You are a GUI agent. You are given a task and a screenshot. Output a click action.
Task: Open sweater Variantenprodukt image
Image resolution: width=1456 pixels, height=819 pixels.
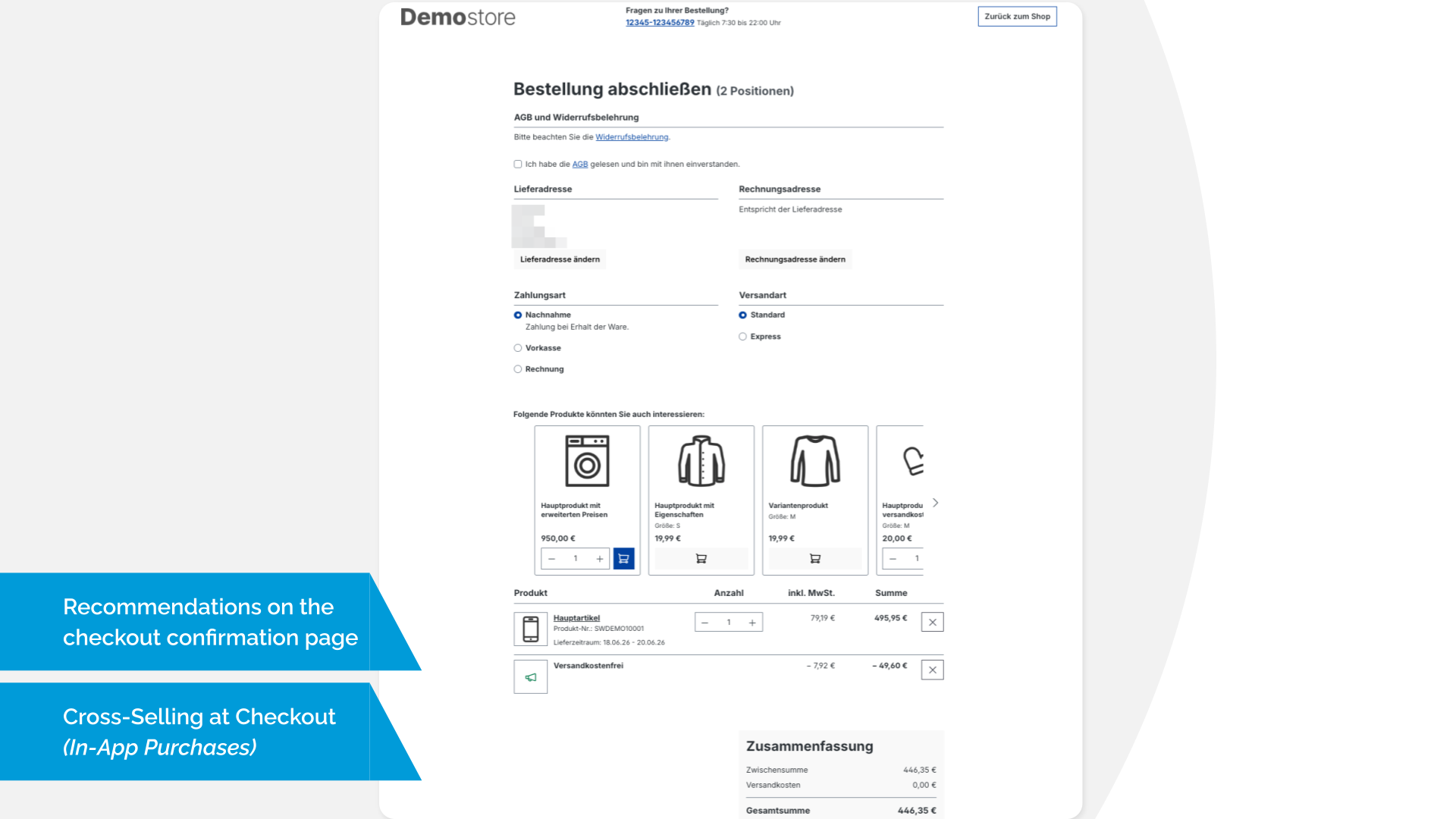point(815,461)
